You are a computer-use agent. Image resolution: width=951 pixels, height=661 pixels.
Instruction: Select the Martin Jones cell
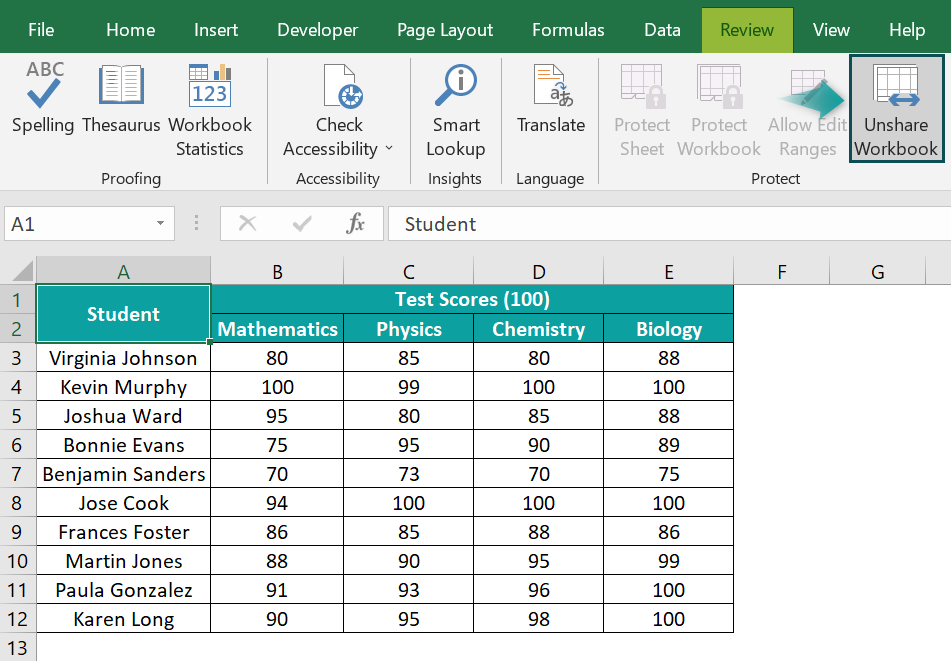tap(123, 561)
